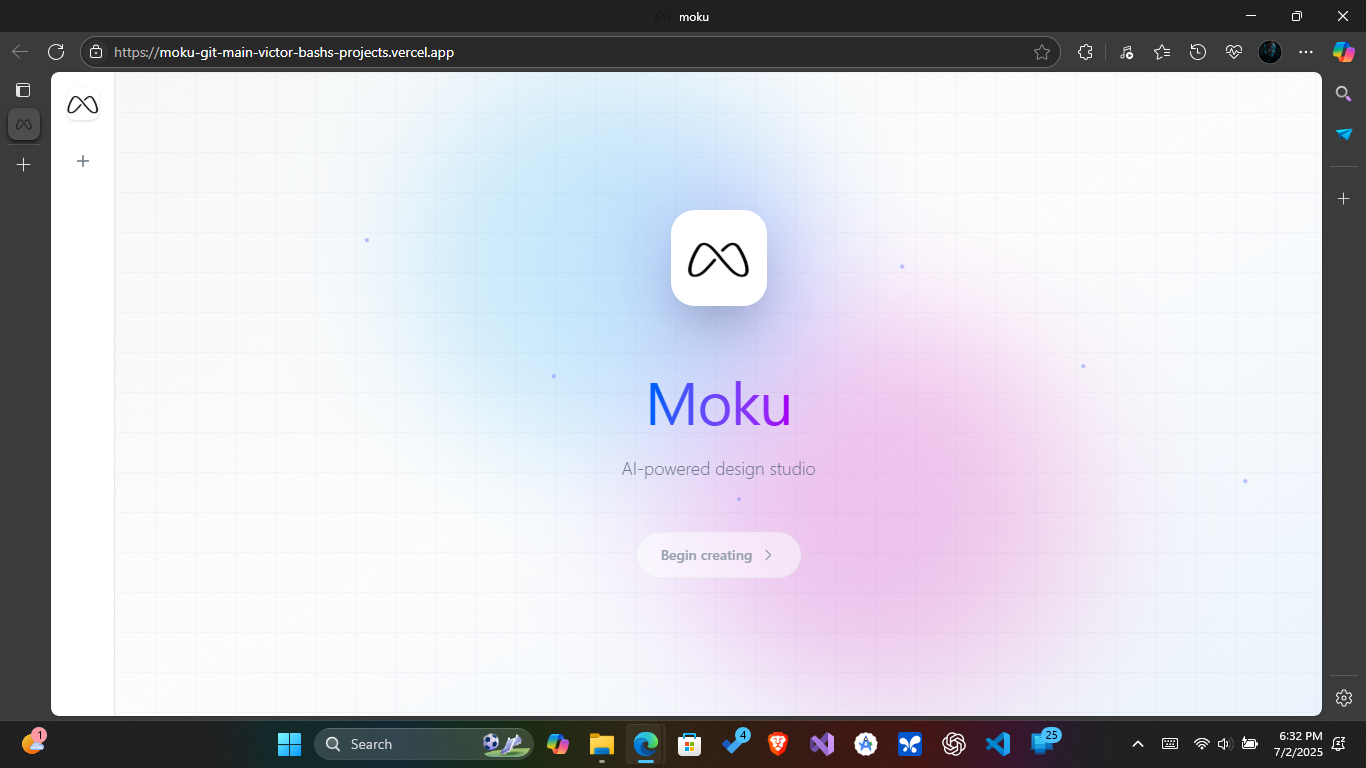Open the Windows Start menu

click(x=289, y=744)
